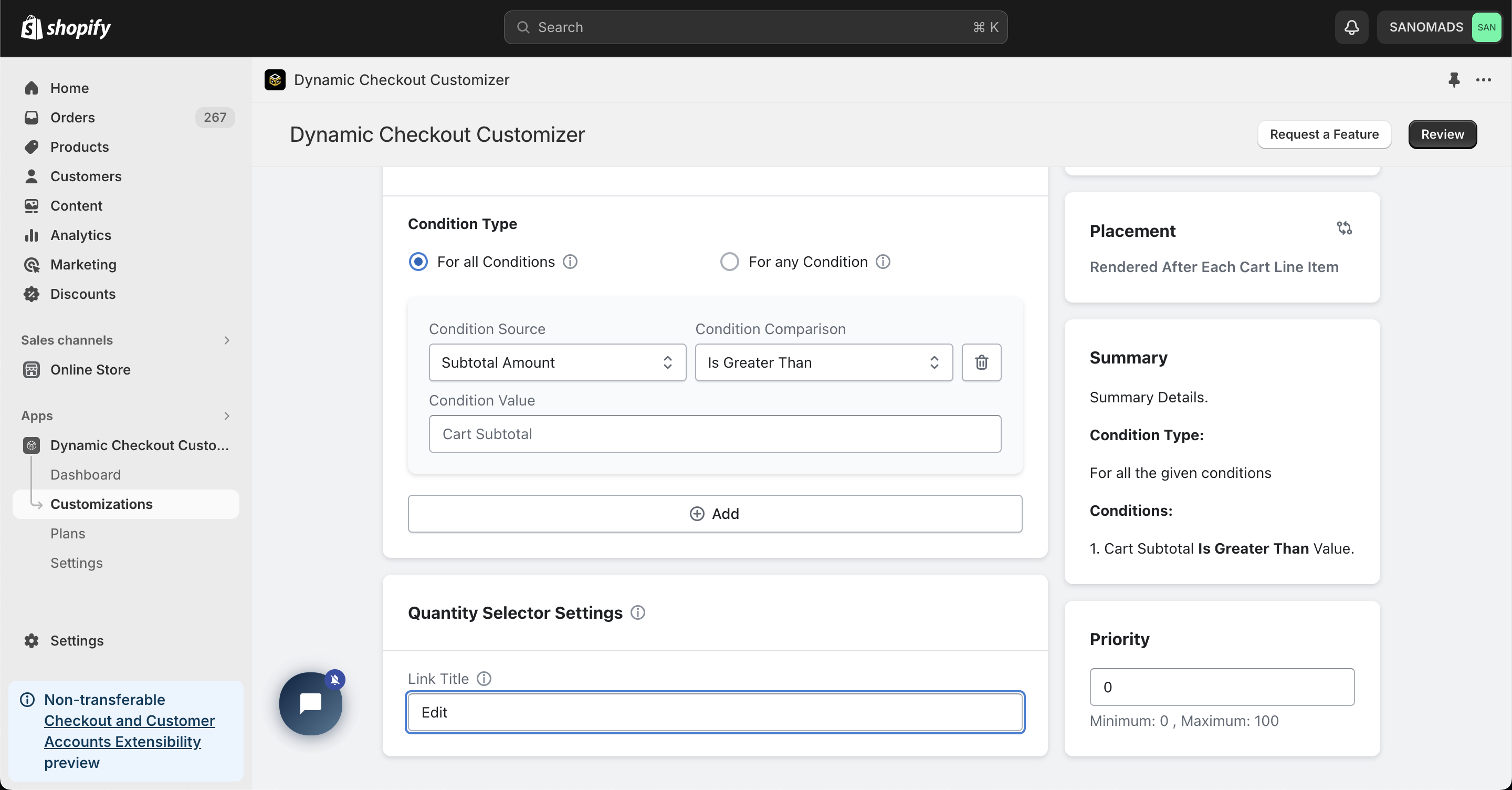1512x790 pixels.
Task: Click the Dynamic Checkout Customizer app icon in header
Action: pyautogui.click(x=275, y=80)
